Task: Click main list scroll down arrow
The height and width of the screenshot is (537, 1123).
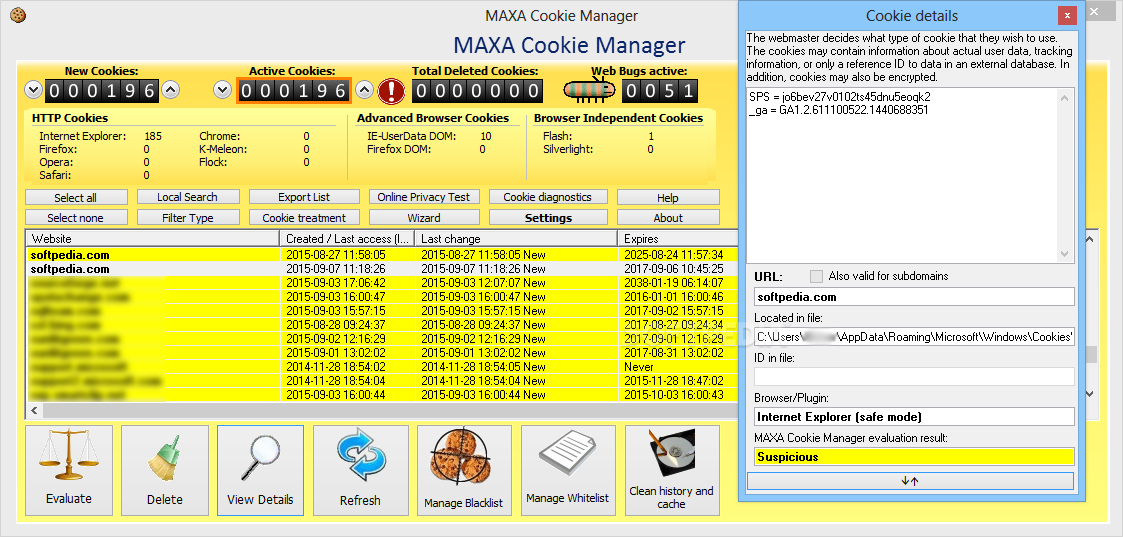Action: [1089, 394]
